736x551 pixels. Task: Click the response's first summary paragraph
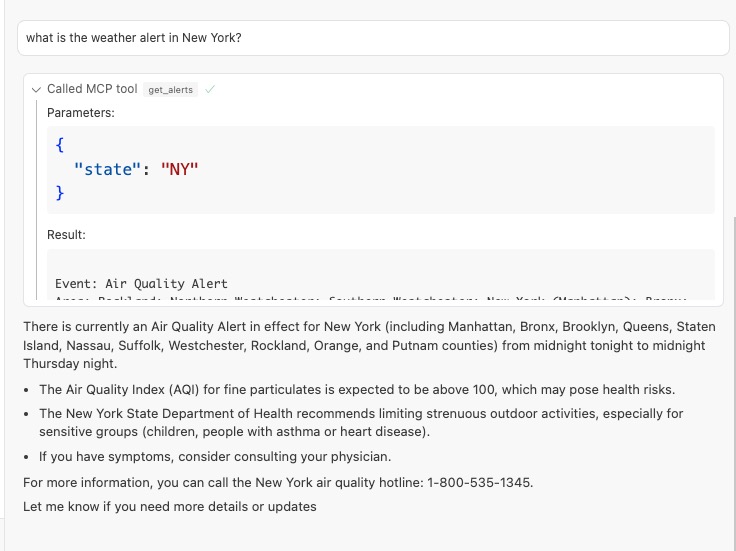click(369, 345)
